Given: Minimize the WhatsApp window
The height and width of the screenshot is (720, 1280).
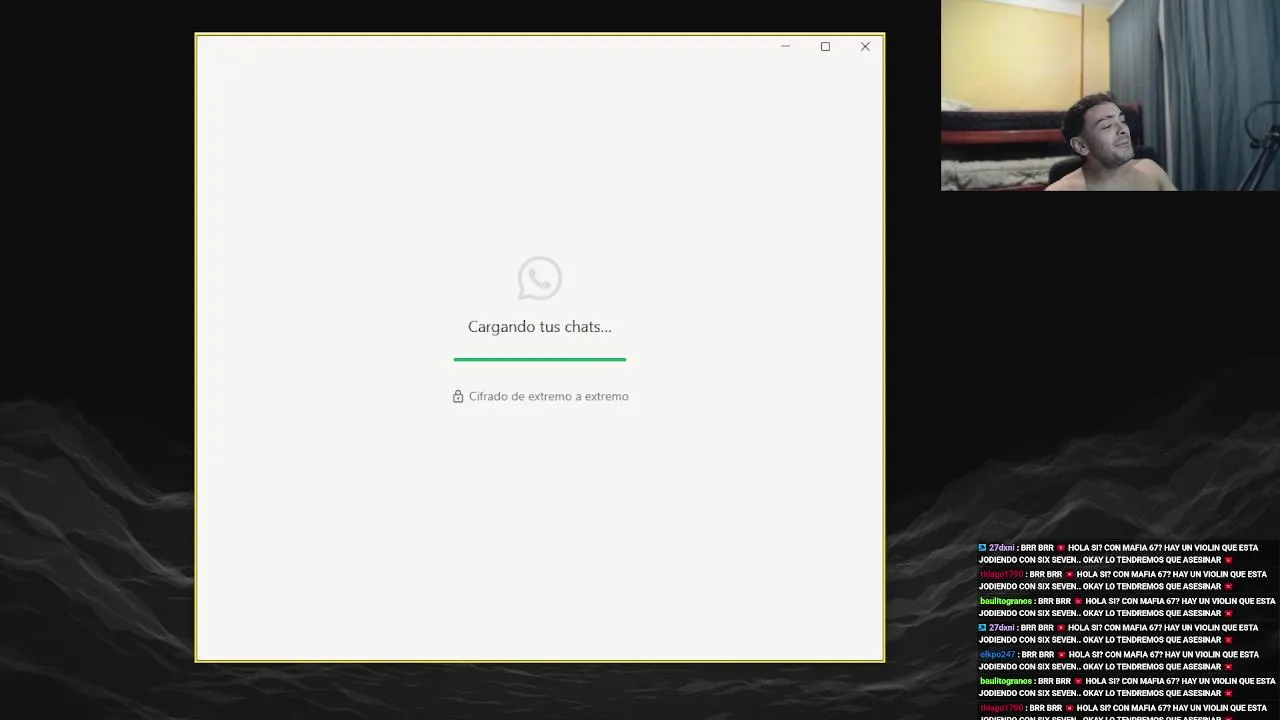Looking at the screenshot, I should (785, 46).
